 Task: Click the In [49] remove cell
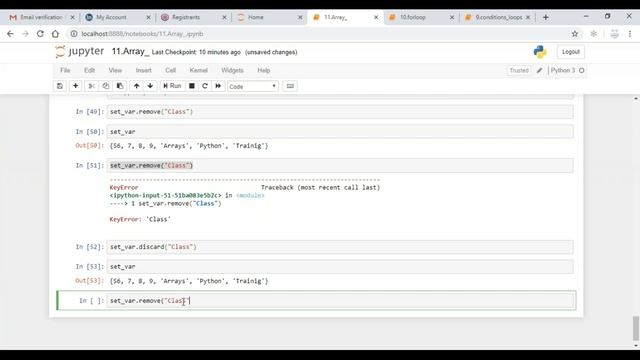pos(340,111)
